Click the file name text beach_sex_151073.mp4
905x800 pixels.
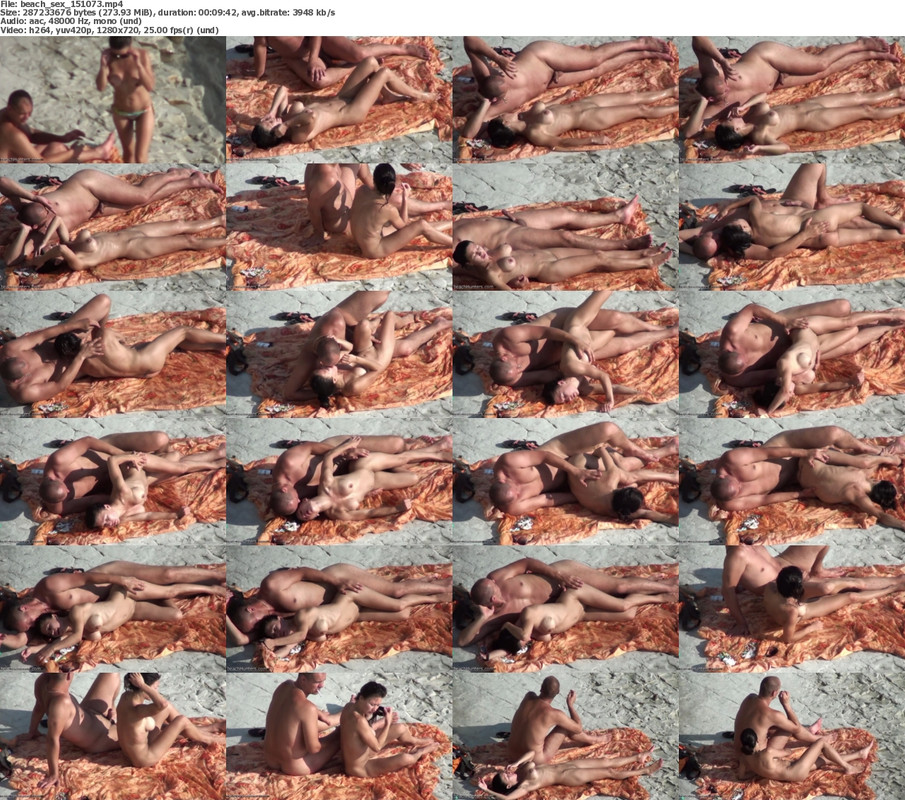(70, 3)
